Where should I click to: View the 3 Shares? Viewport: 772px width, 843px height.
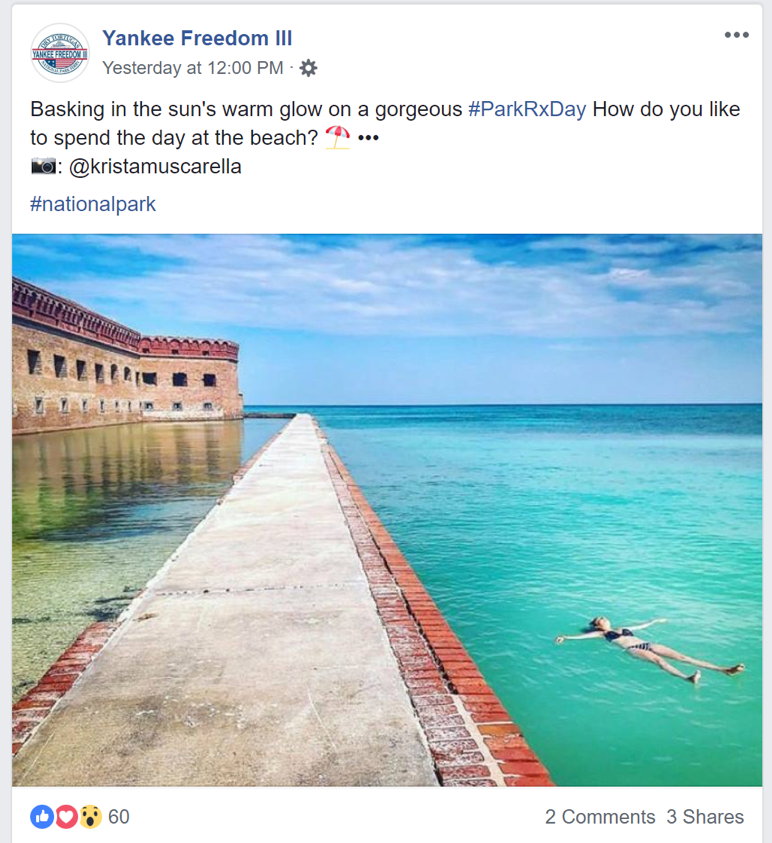[705, 817]
